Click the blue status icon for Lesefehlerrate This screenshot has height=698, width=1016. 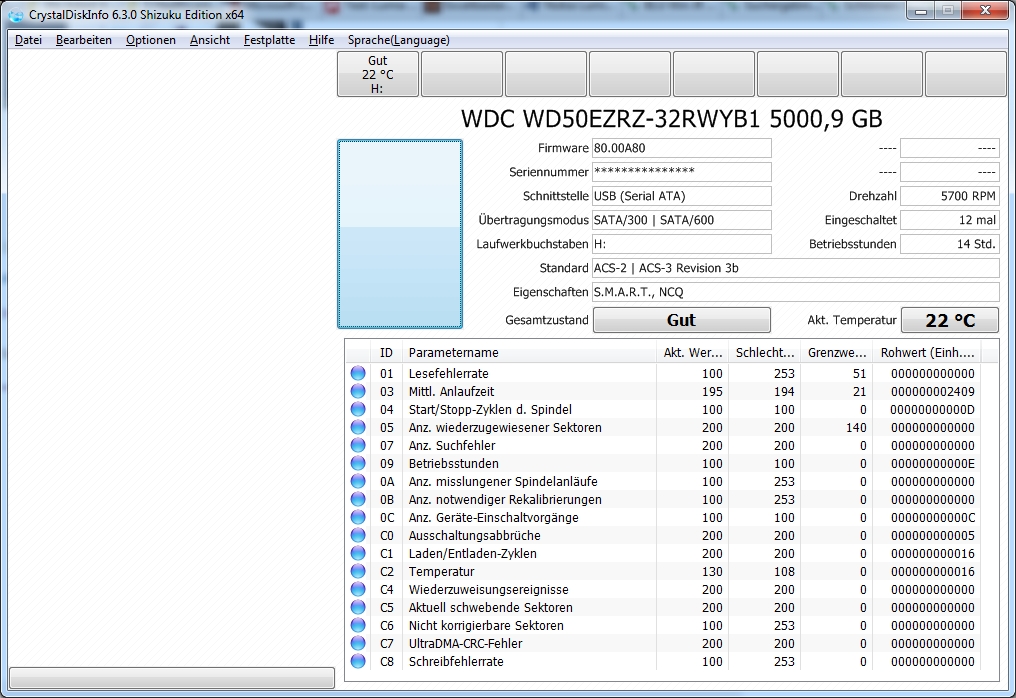pyautogui.click(x=358, y=373)
